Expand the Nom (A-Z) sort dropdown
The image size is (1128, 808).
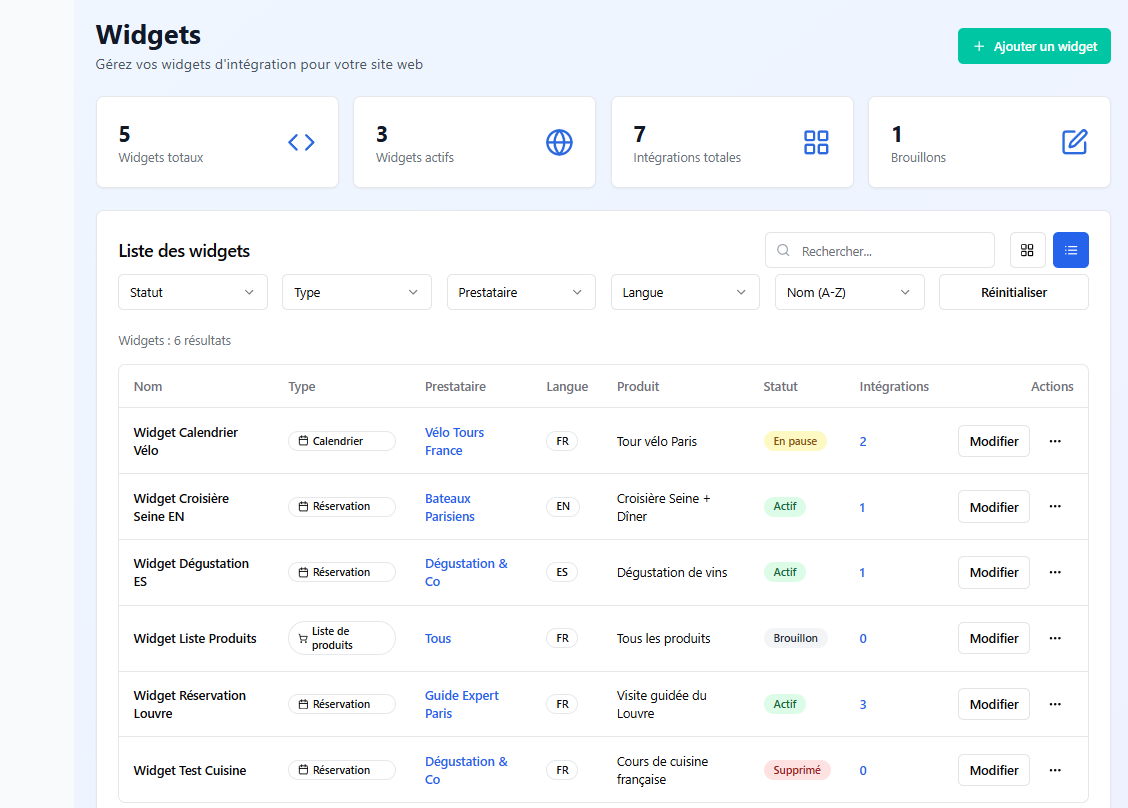(x=849, y=292)
